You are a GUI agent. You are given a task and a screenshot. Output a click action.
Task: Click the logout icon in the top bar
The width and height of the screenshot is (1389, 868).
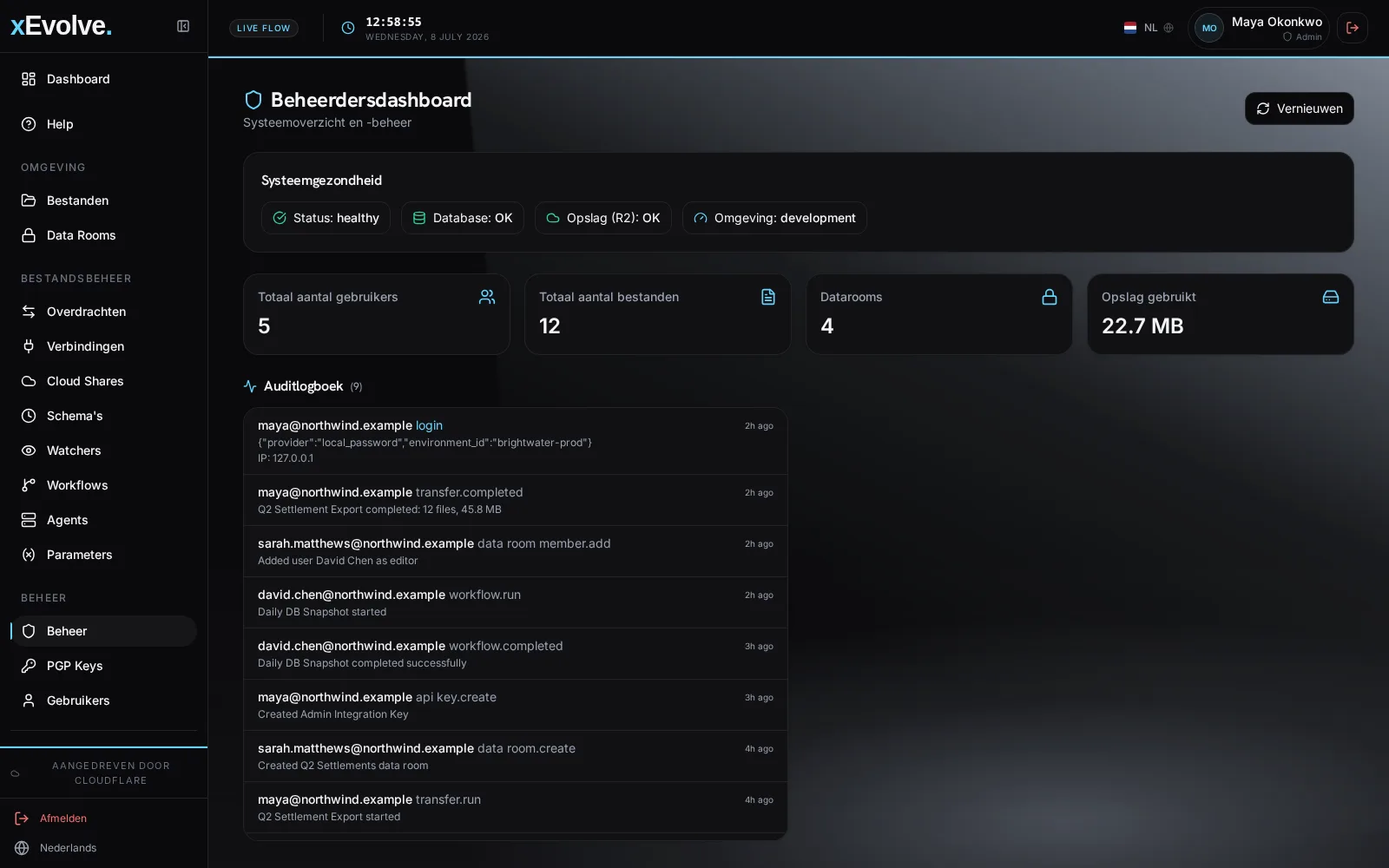point(1353,28)
